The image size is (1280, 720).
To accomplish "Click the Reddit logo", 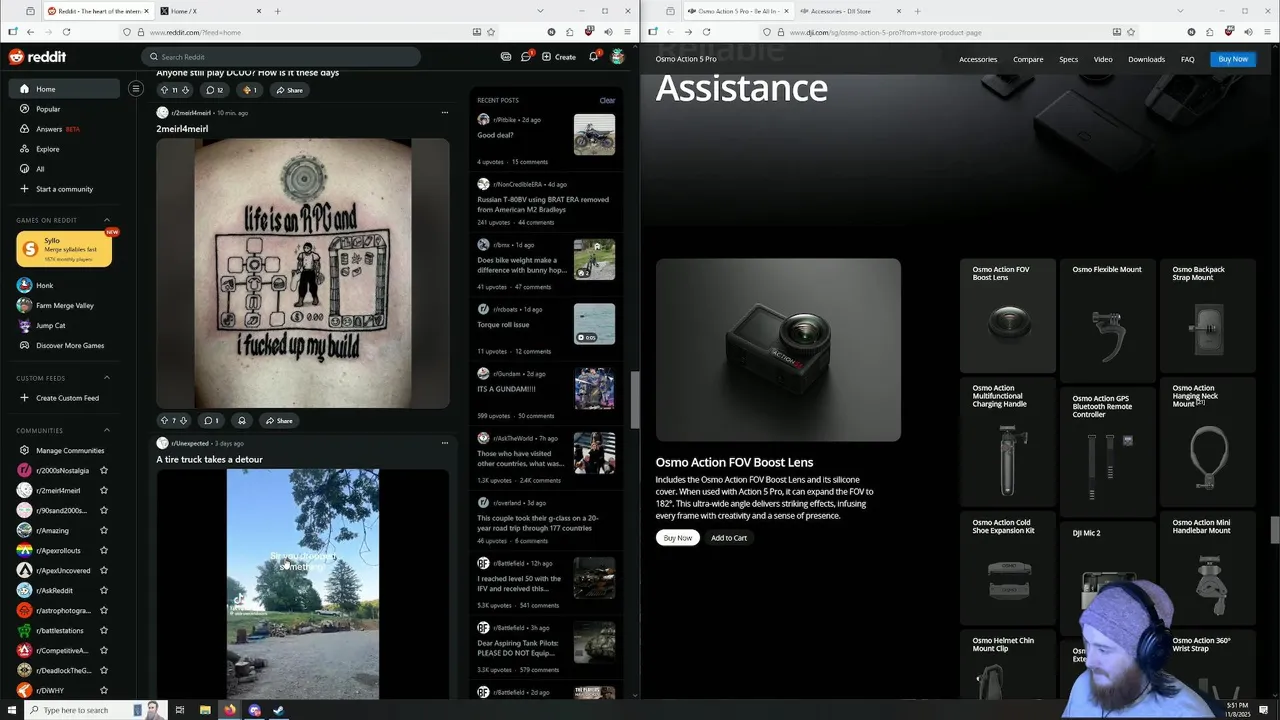I will pos(38,57).
